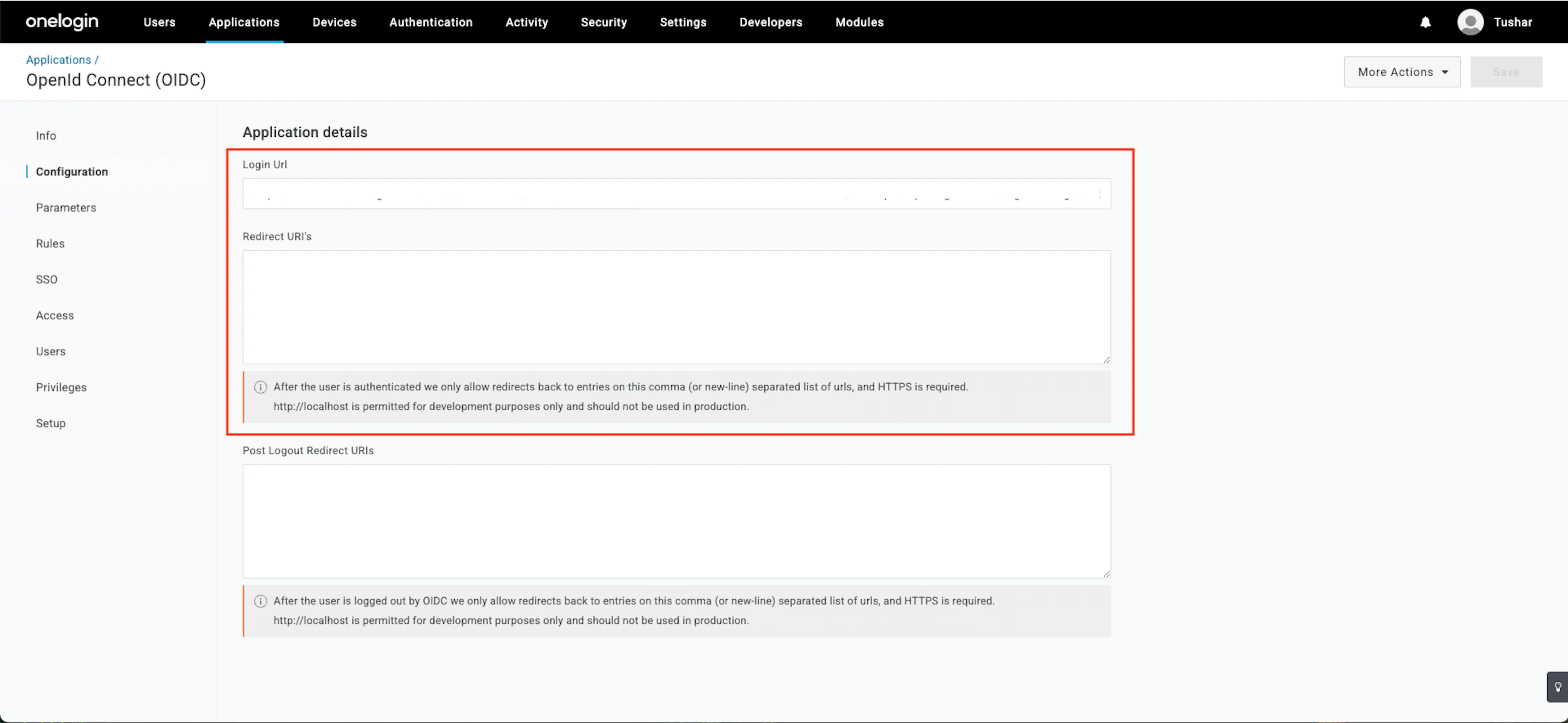Click the OneLogin logo

click(x=62, y=22)
